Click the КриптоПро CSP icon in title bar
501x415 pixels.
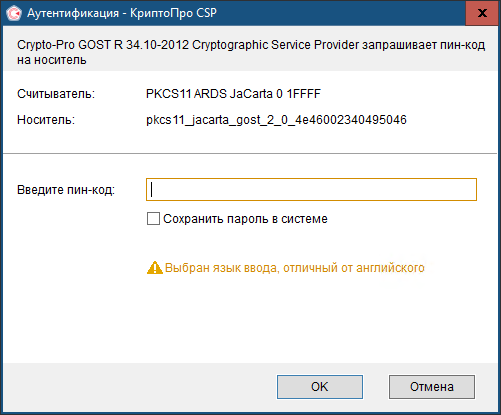(14, 13)
